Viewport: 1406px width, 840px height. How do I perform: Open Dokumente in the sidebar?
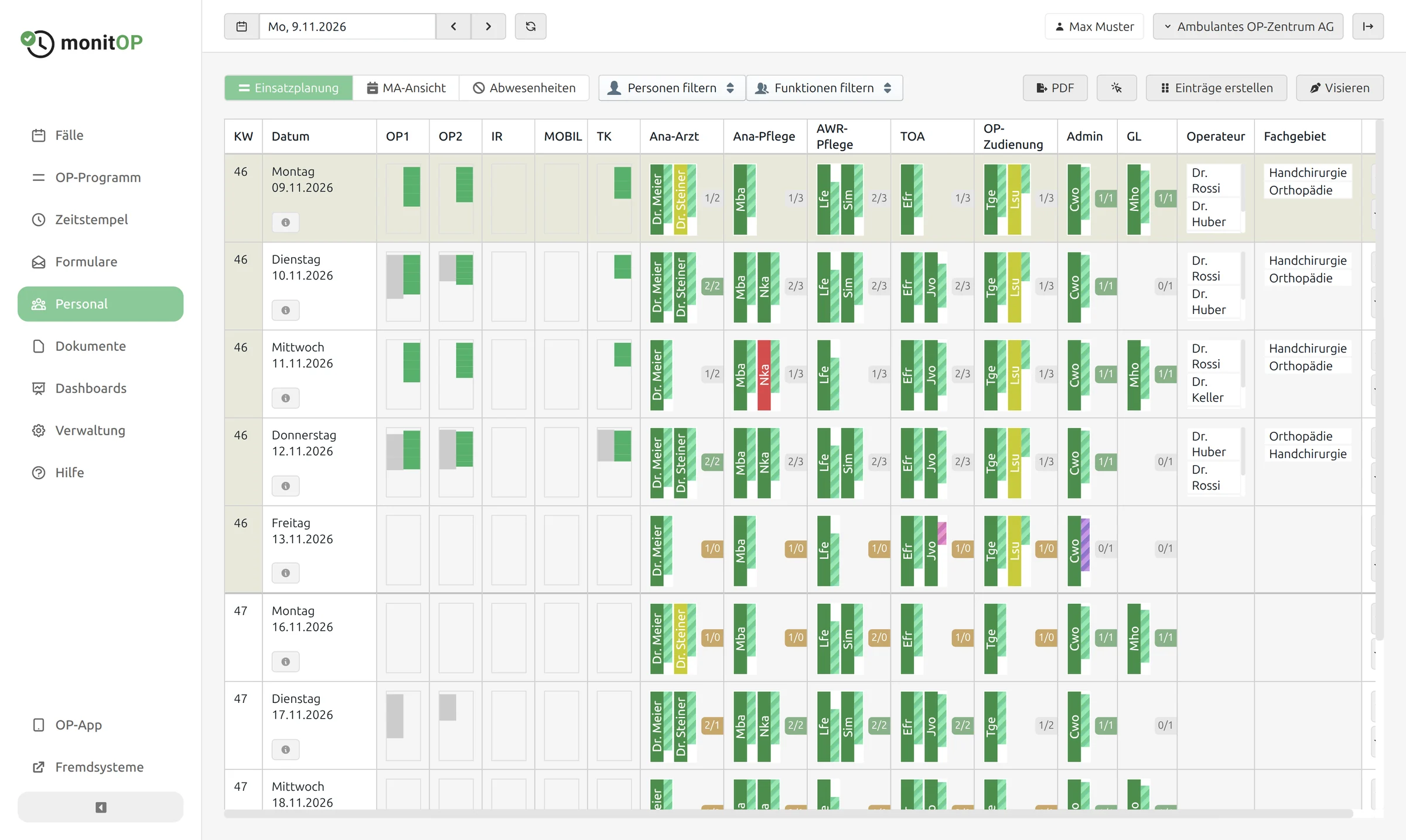[x=100, y=346]
